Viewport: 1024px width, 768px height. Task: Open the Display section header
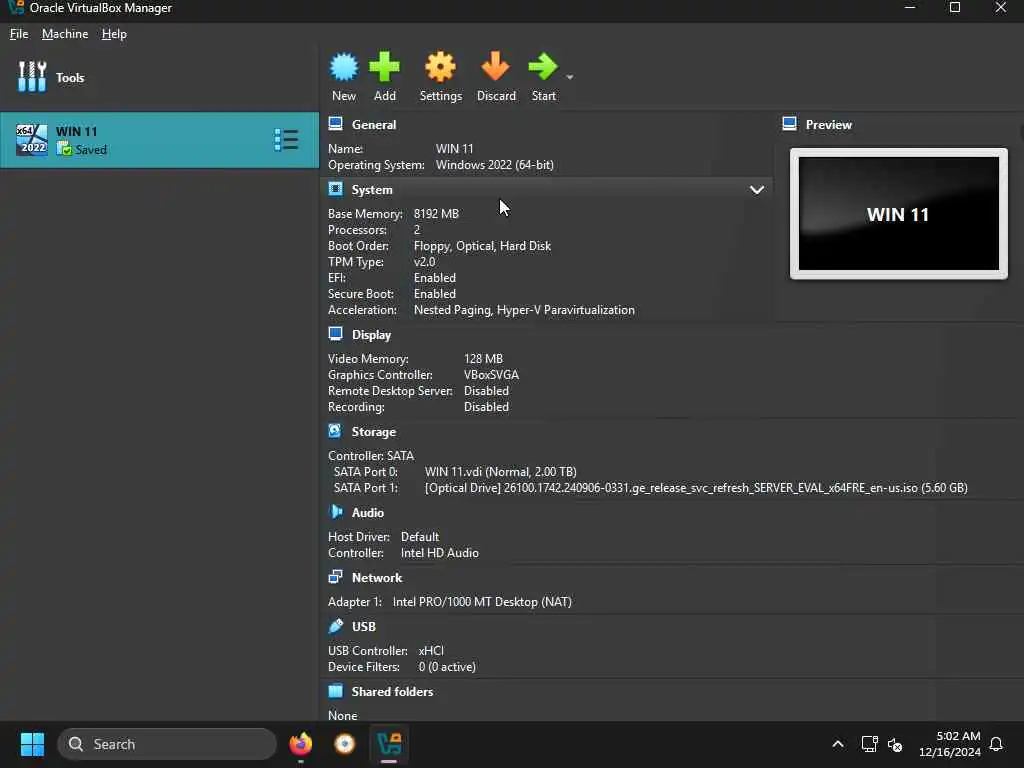coord(371,335)
